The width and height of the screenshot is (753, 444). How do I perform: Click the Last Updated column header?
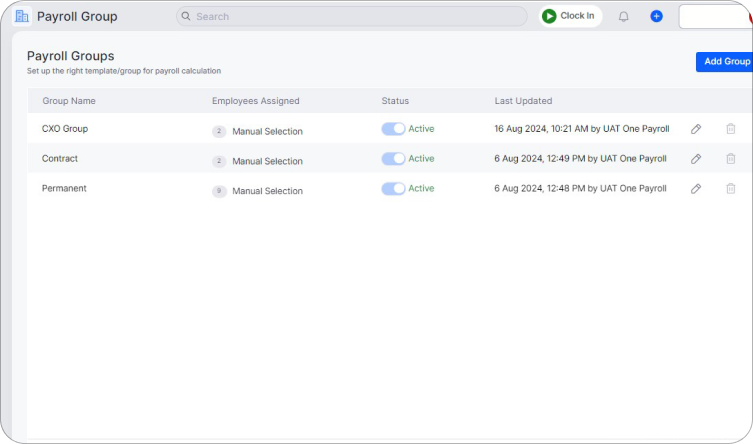point(523,101)
